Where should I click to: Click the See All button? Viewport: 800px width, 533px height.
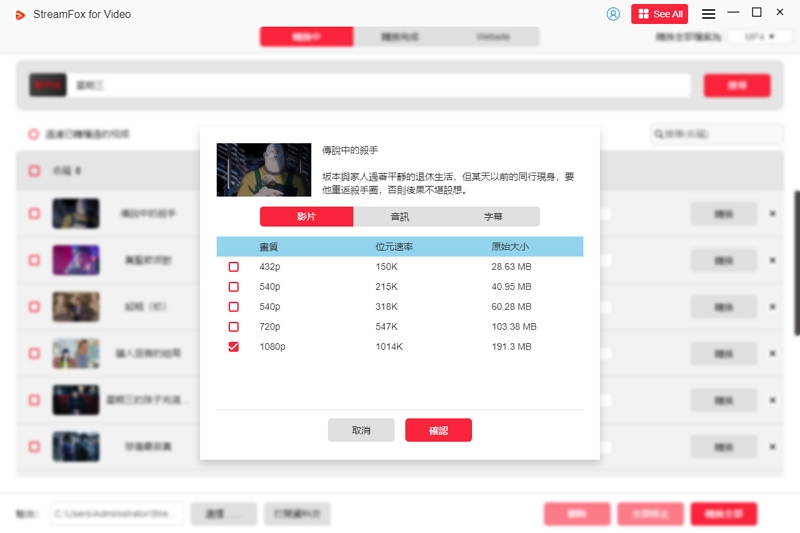pos(659,14)
